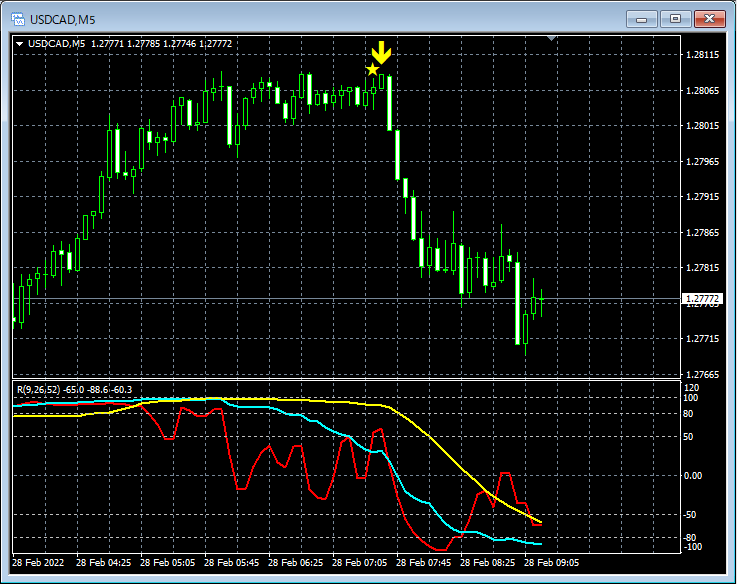Click the 1.27865 price scale value

pos(703,232)
